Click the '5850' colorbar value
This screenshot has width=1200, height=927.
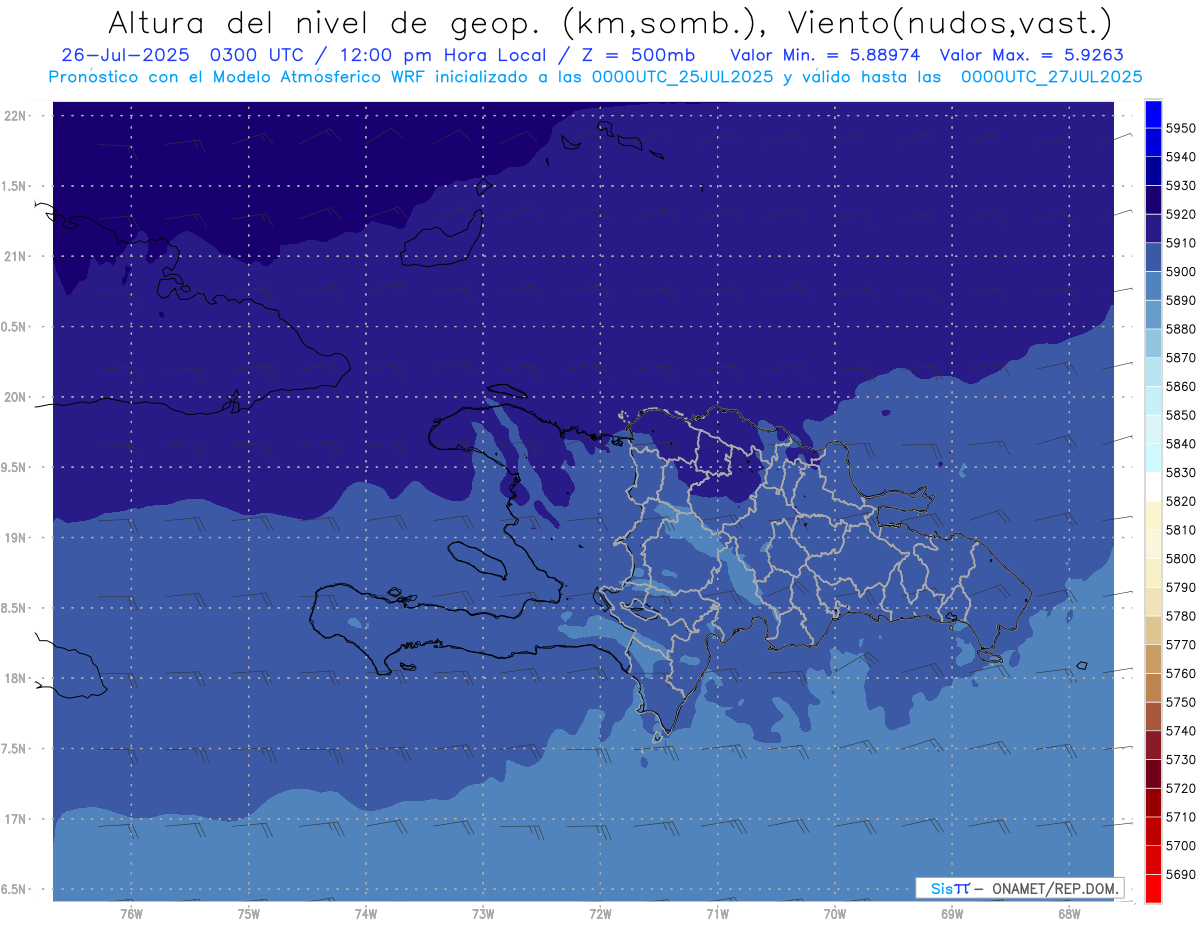(1181, 415)
